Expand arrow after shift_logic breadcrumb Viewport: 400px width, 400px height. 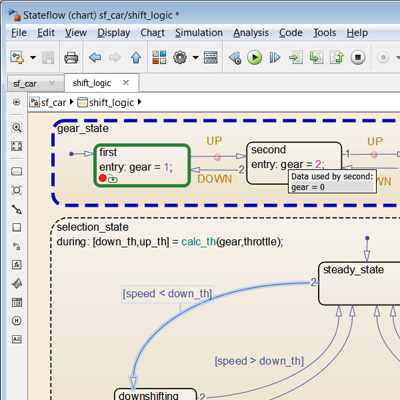tap(139, 102)
